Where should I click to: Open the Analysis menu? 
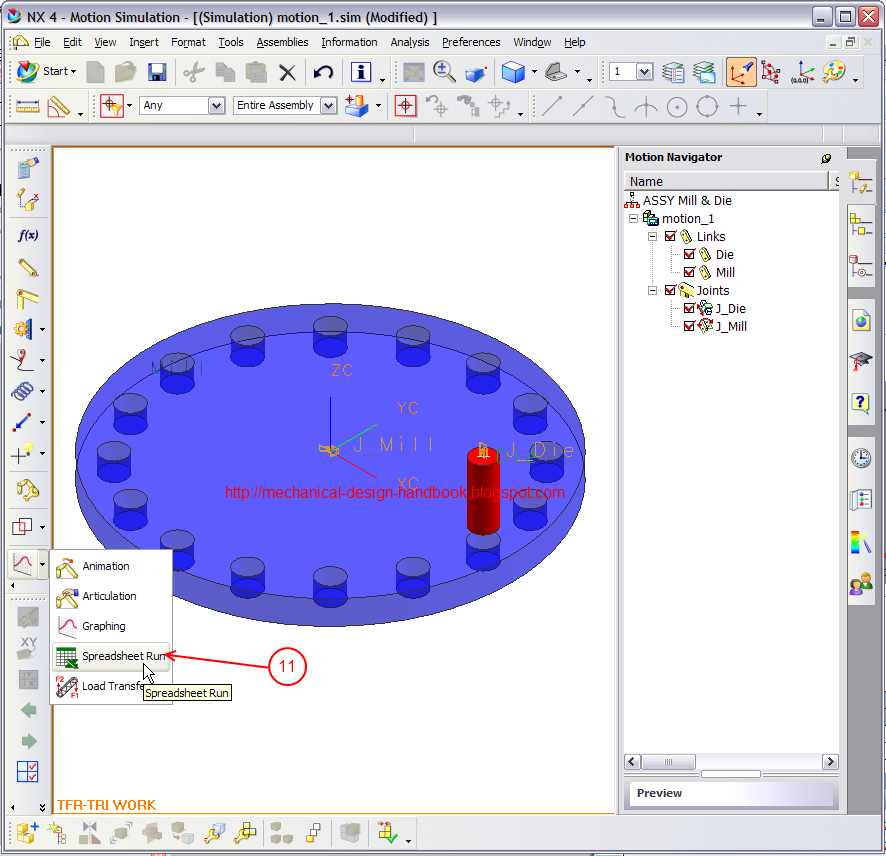[x=410, y=42]
